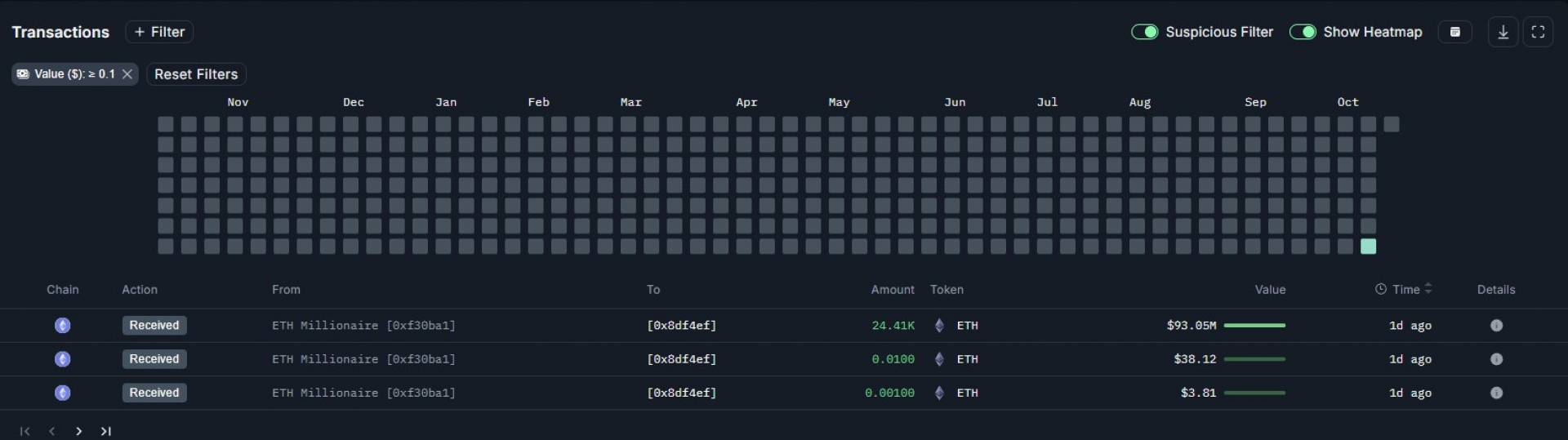Expand the transactions panel to fullscreen
Screen dimensions: 1568x440
pos(1538,32)
